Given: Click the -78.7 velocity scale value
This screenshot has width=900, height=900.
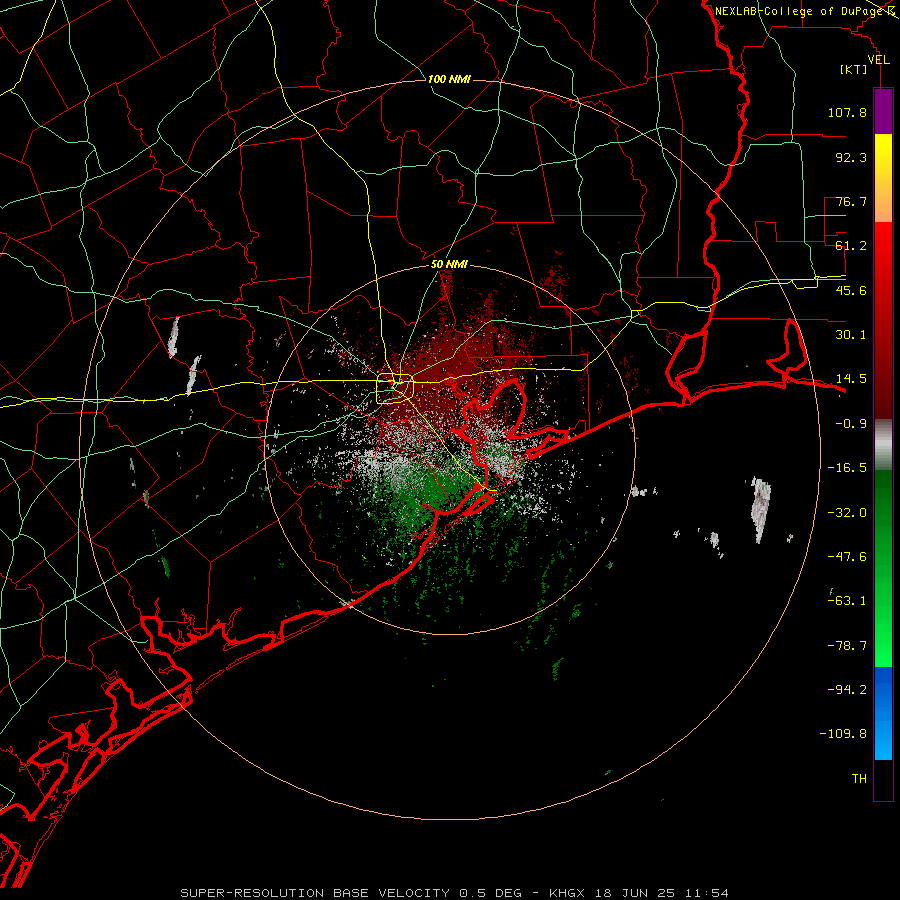Looking at the screenshot, I should (x=847, y=646).
